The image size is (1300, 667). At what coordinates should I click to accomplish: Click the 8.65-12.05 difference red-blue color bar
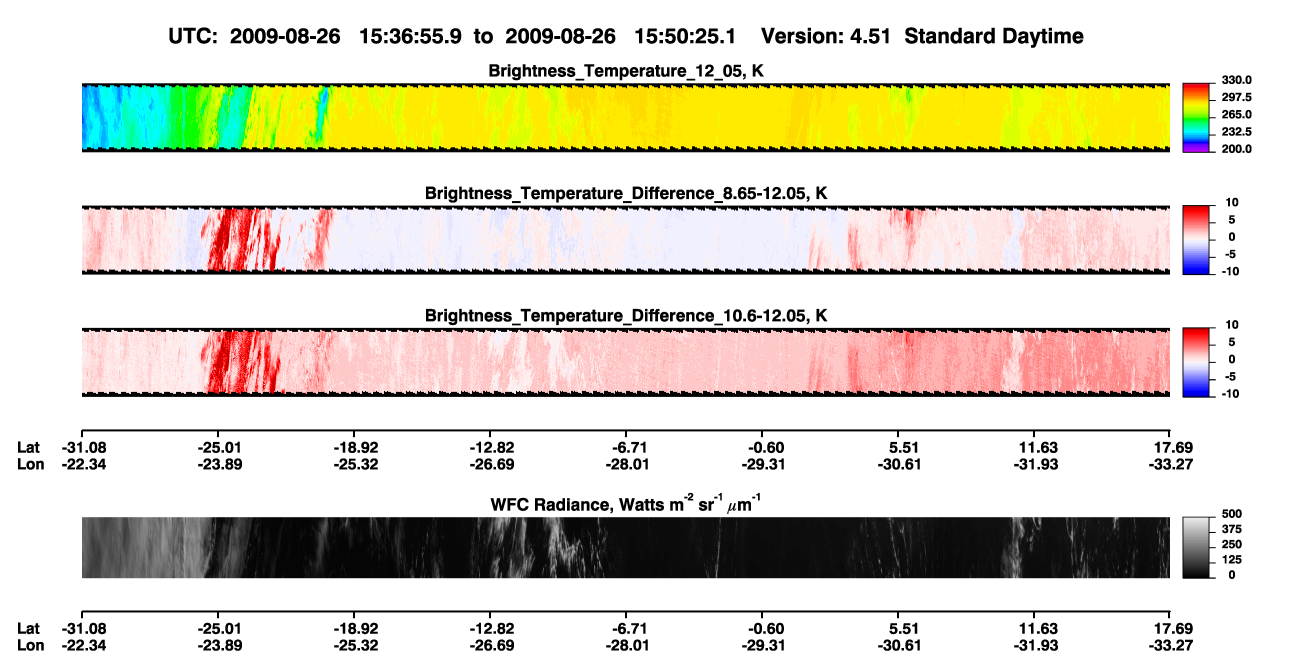1196,239
